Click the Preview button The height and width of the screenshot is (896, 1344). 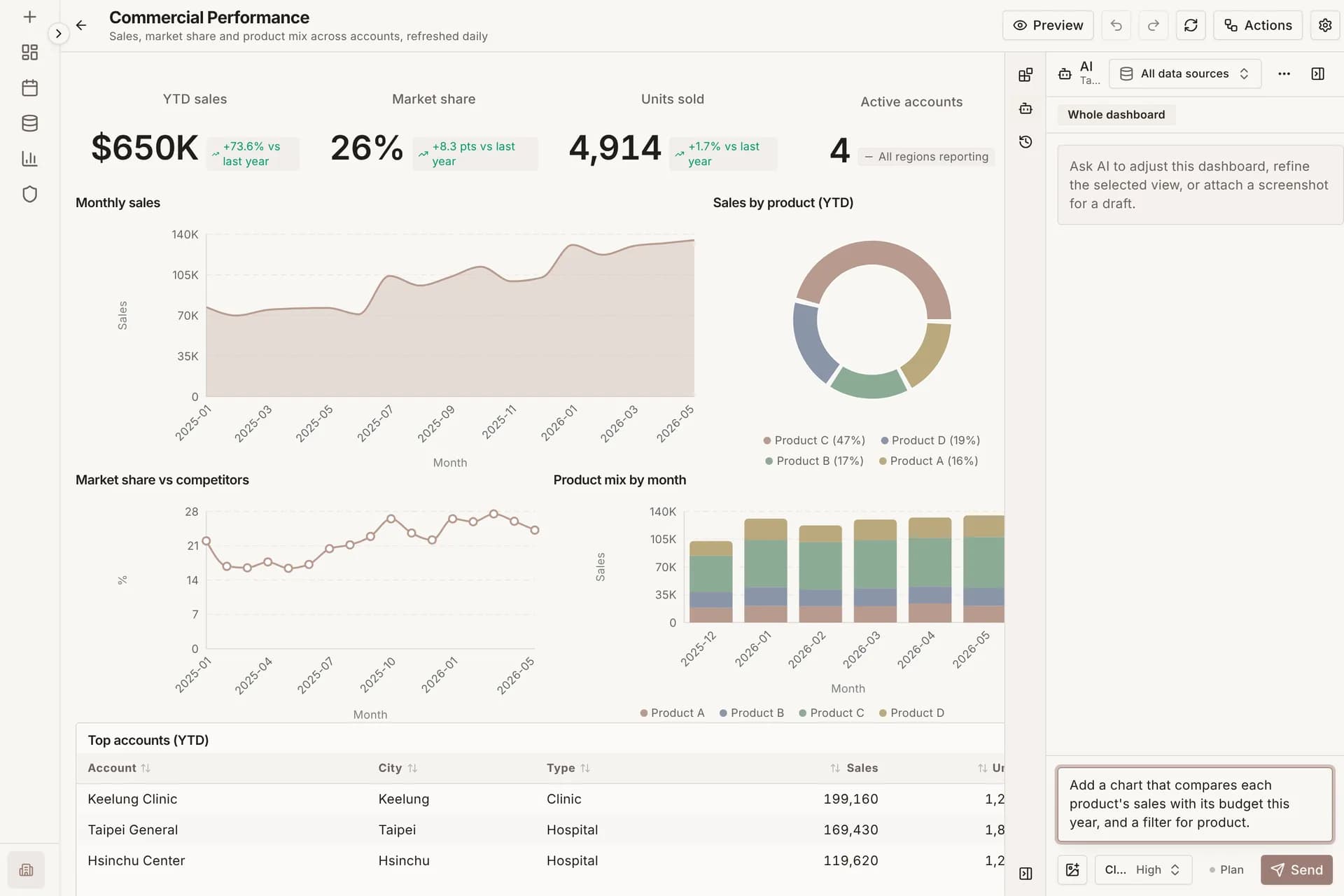(1048, 25)
